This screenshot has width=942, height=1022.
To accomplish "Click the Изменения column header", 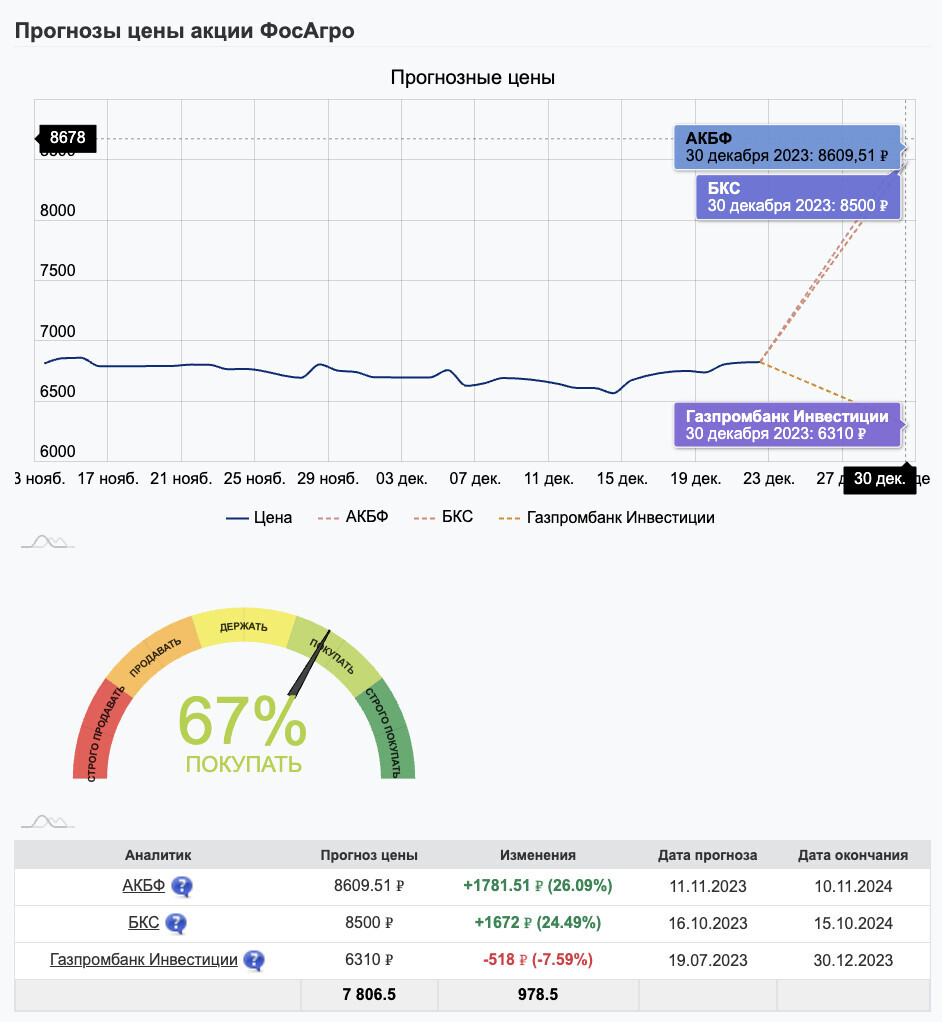I will click(x=538, y=855).
